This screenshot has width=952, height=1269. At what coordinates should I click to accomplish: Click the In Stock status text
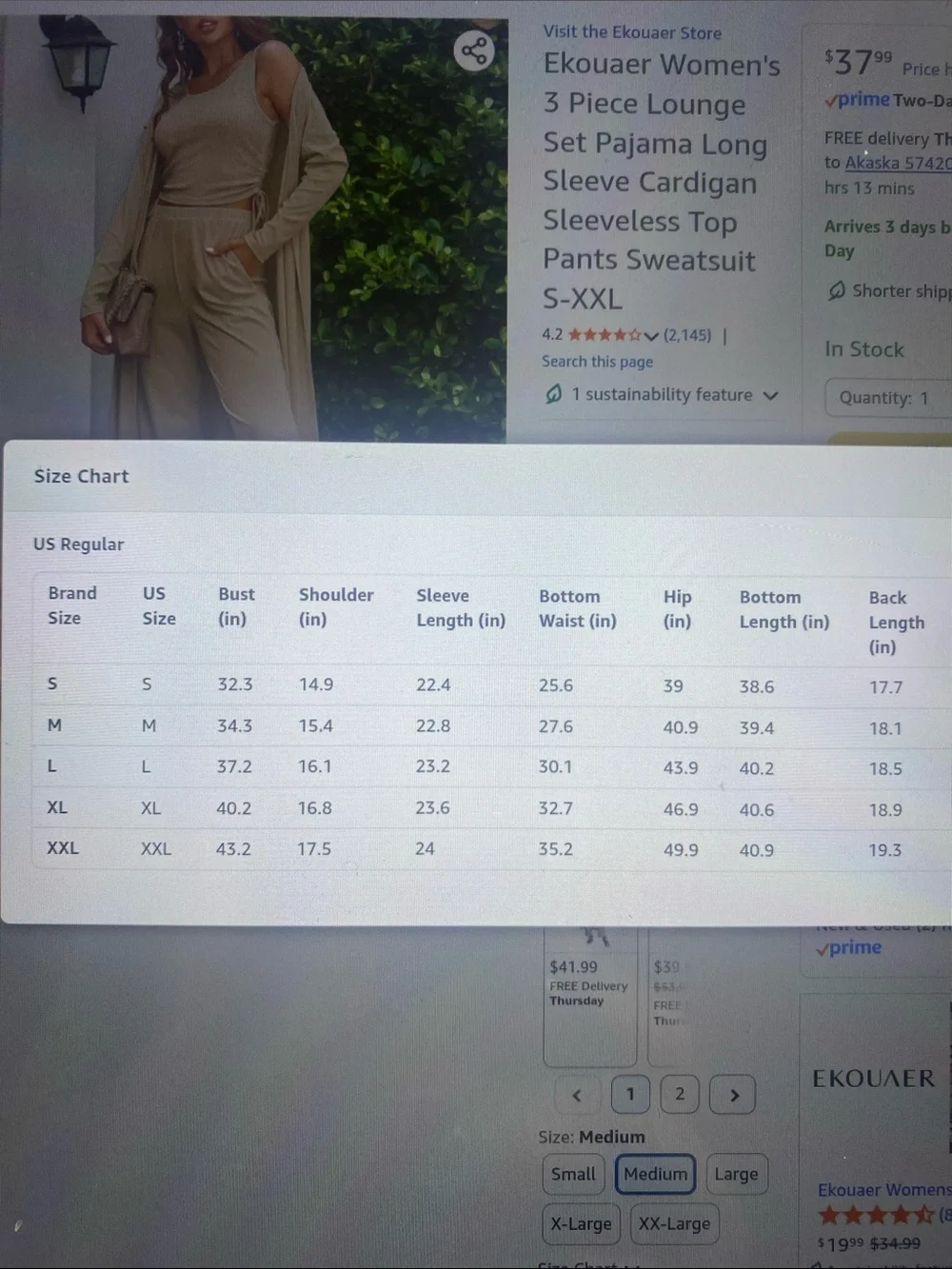[x=864, y=349]
